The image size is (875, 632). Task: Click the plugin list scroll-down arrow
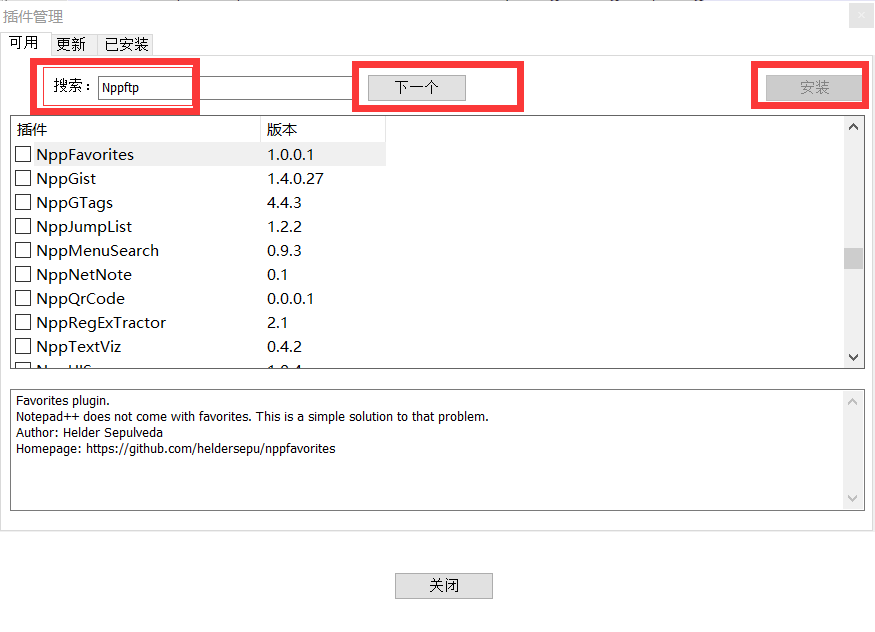[853, 357]
